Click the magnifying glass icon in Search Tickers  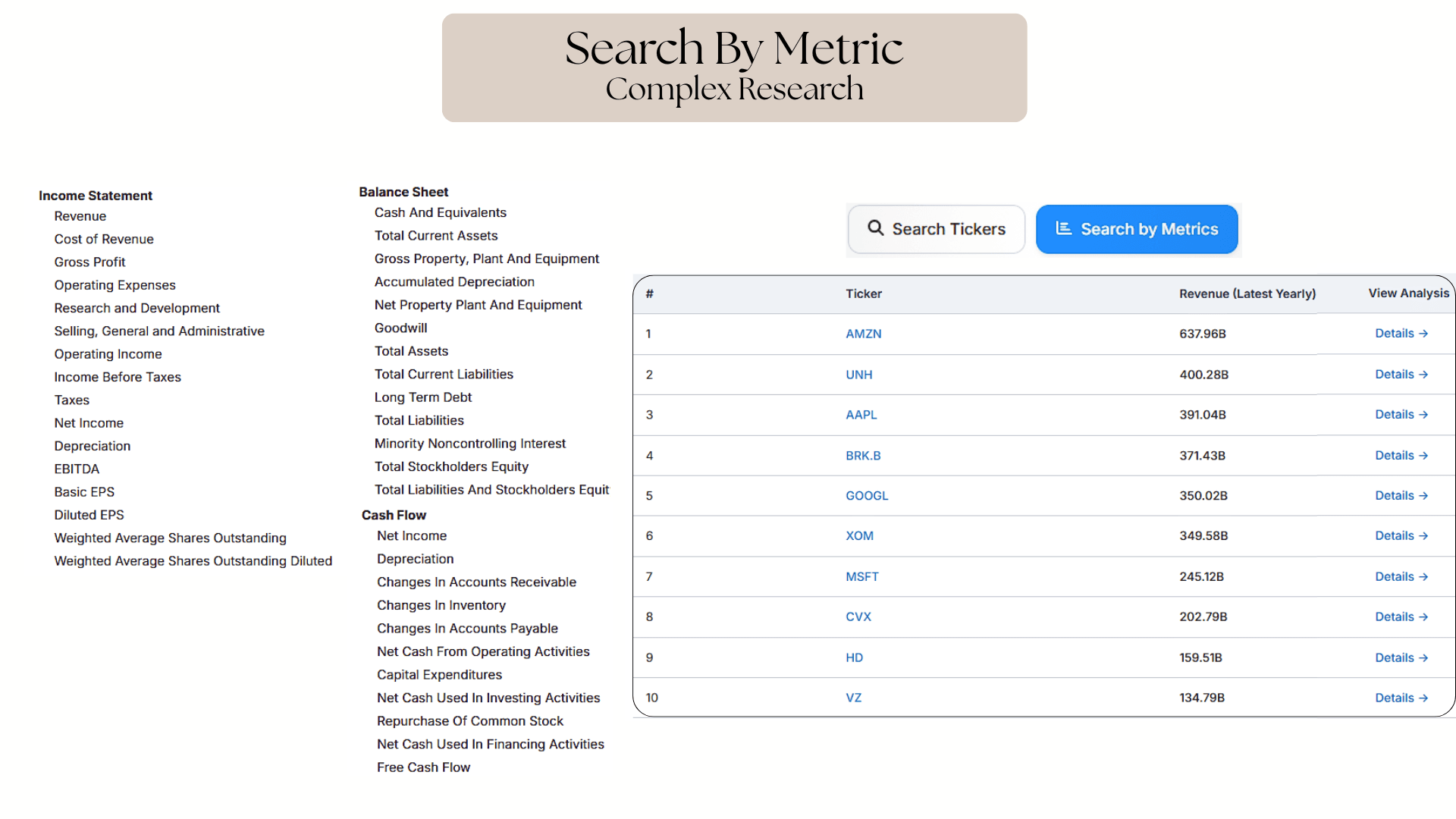click(x=876, y=228)
